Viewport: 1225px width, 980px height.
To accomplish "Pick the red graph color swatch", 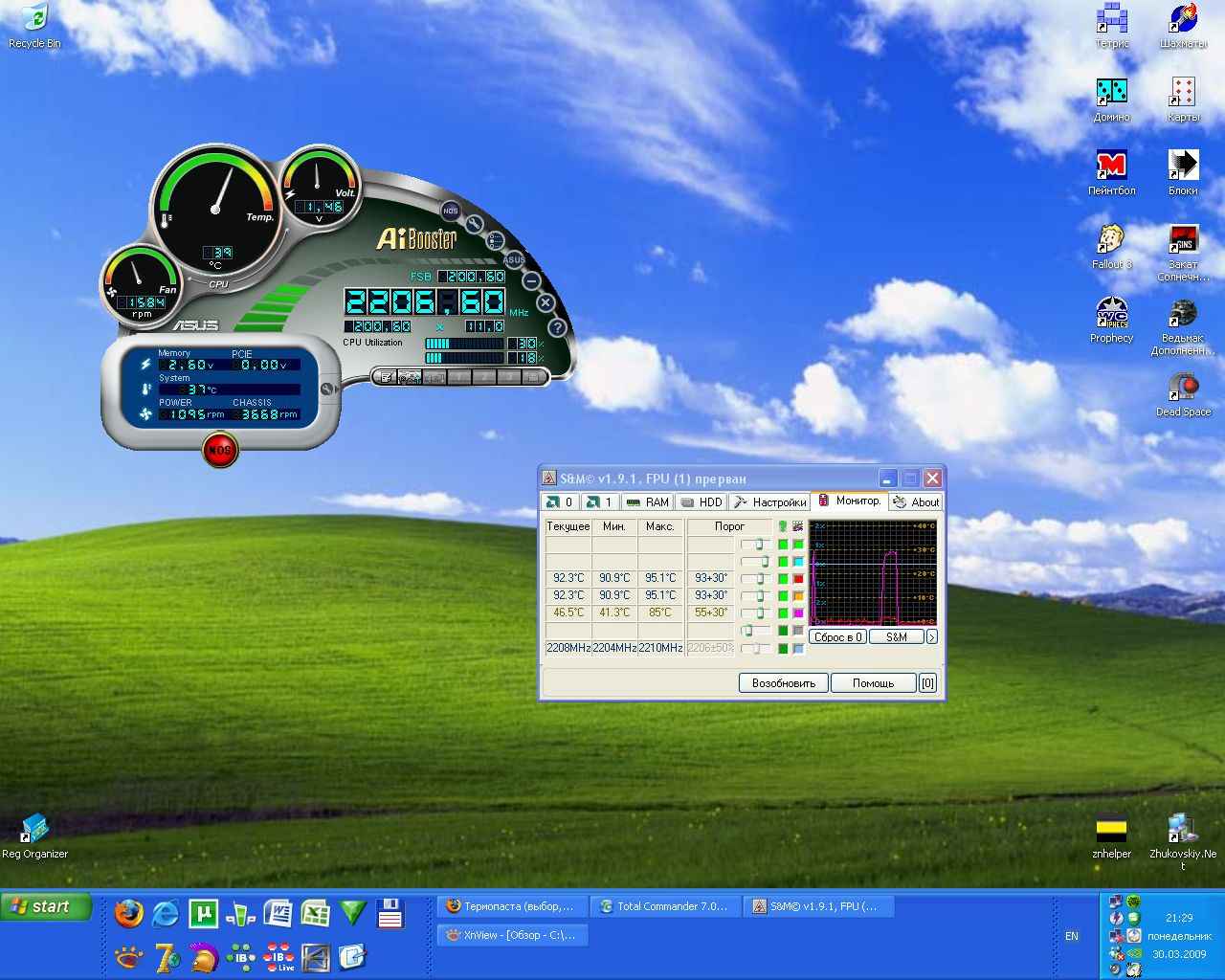I will coord(798,578).
